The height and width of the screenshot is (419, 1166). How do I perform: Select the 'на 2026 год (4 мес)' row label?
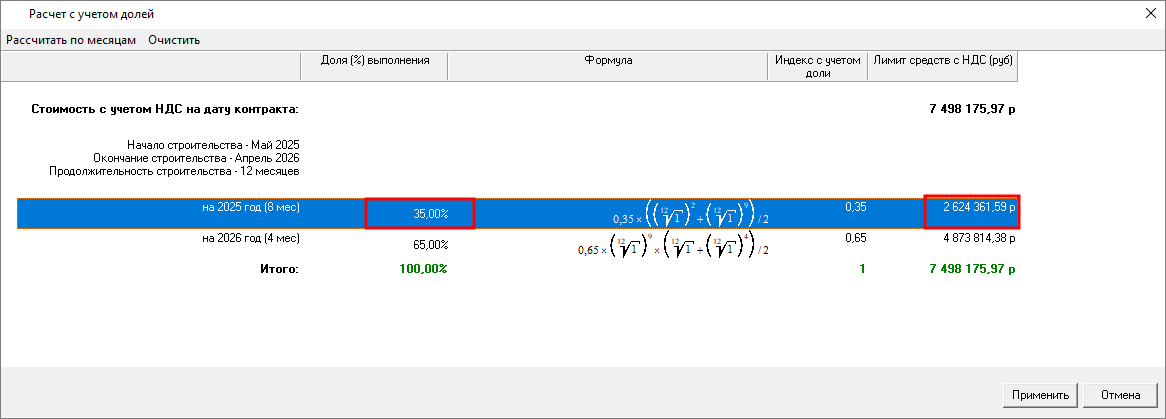pyautogui.click(x=250, y=239)
